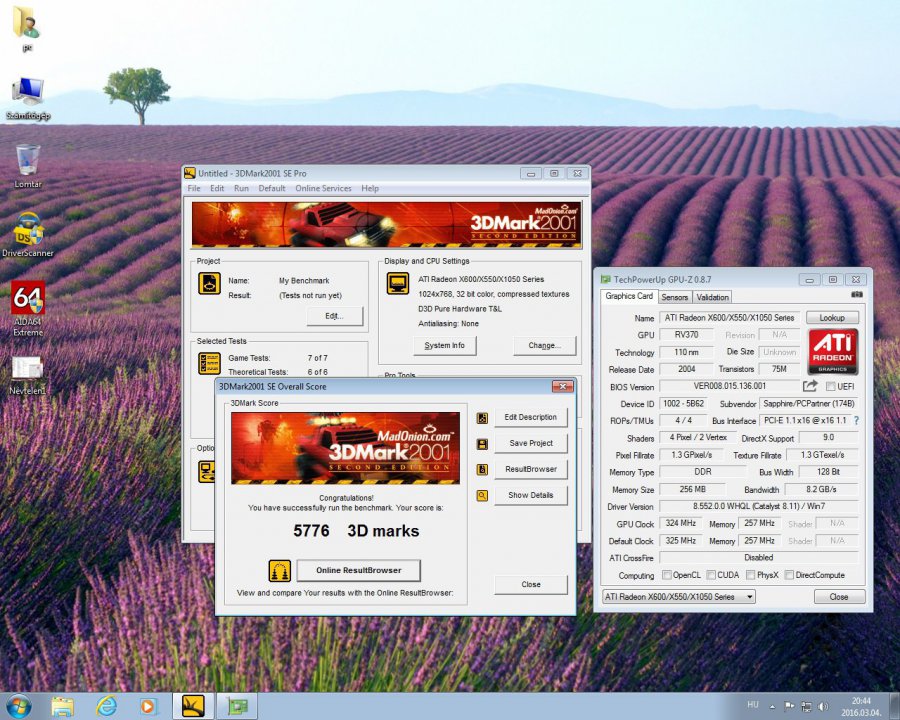Switch to the Validation tab in GPU-Z
This screenshot has width=900, height=720.
pos(712,297)
